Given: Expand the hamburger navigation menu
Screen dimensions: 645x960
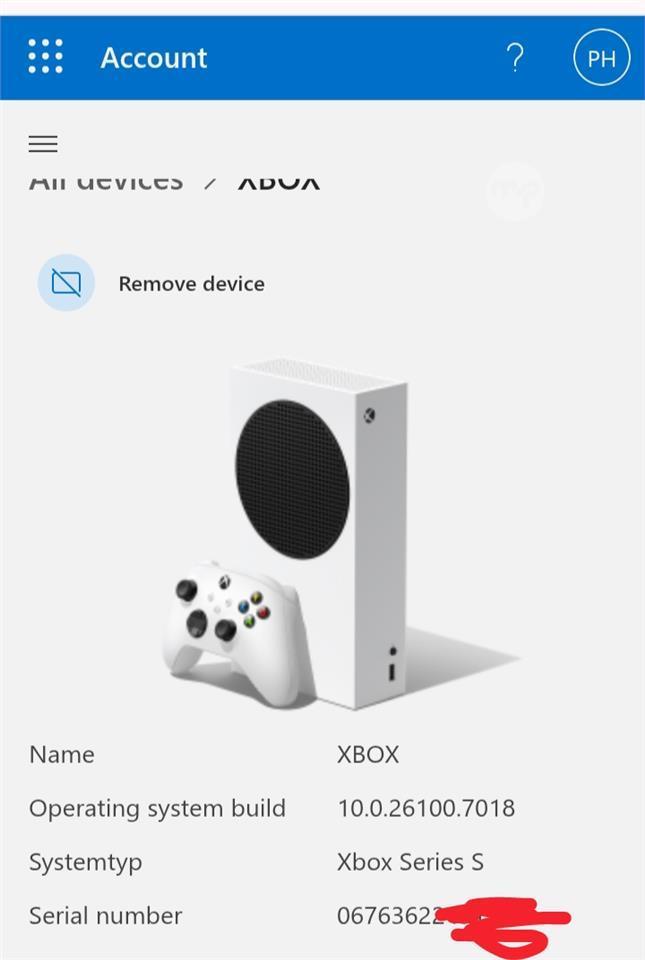Looking at the screenshot, I should (x=43, y=143).
